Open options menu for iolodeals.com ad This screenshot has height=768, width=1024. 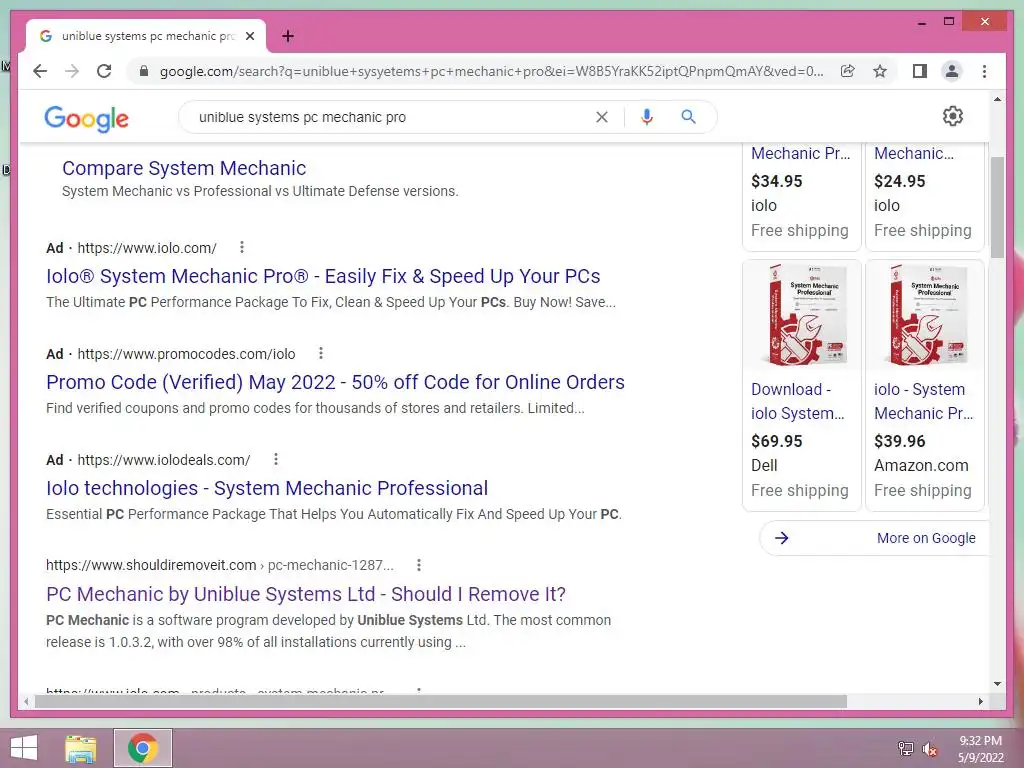coord(276,459)
